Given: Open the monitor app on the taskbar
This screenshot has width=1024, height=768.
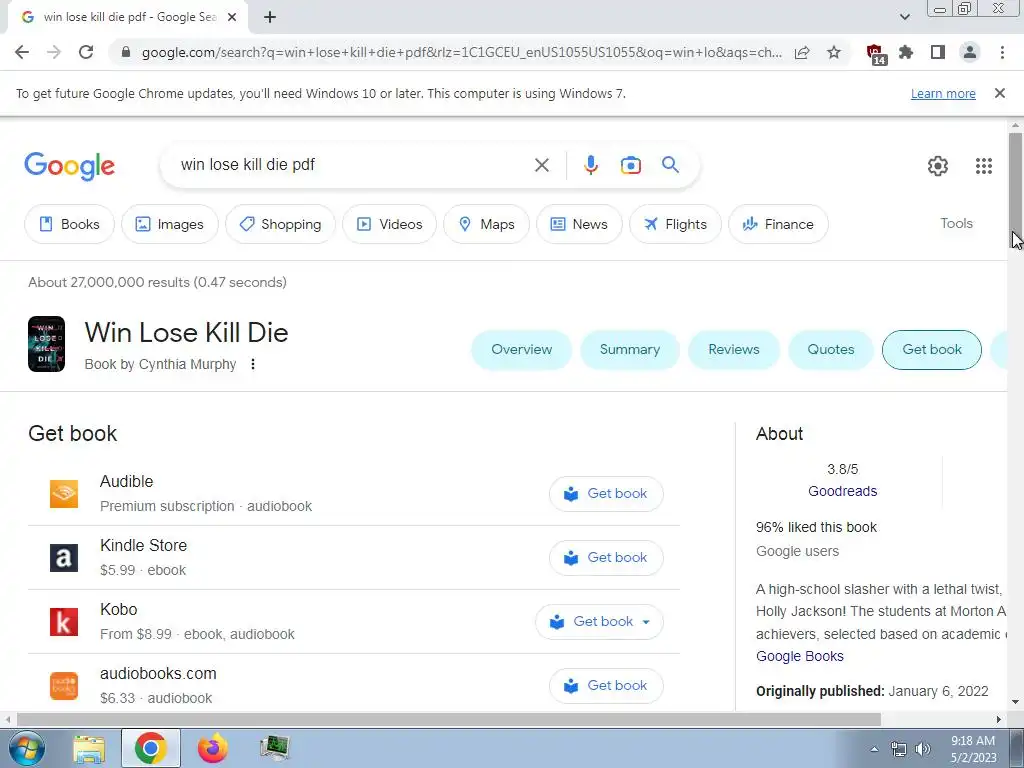Looking at the screenshot, I should tap(274, 748).
